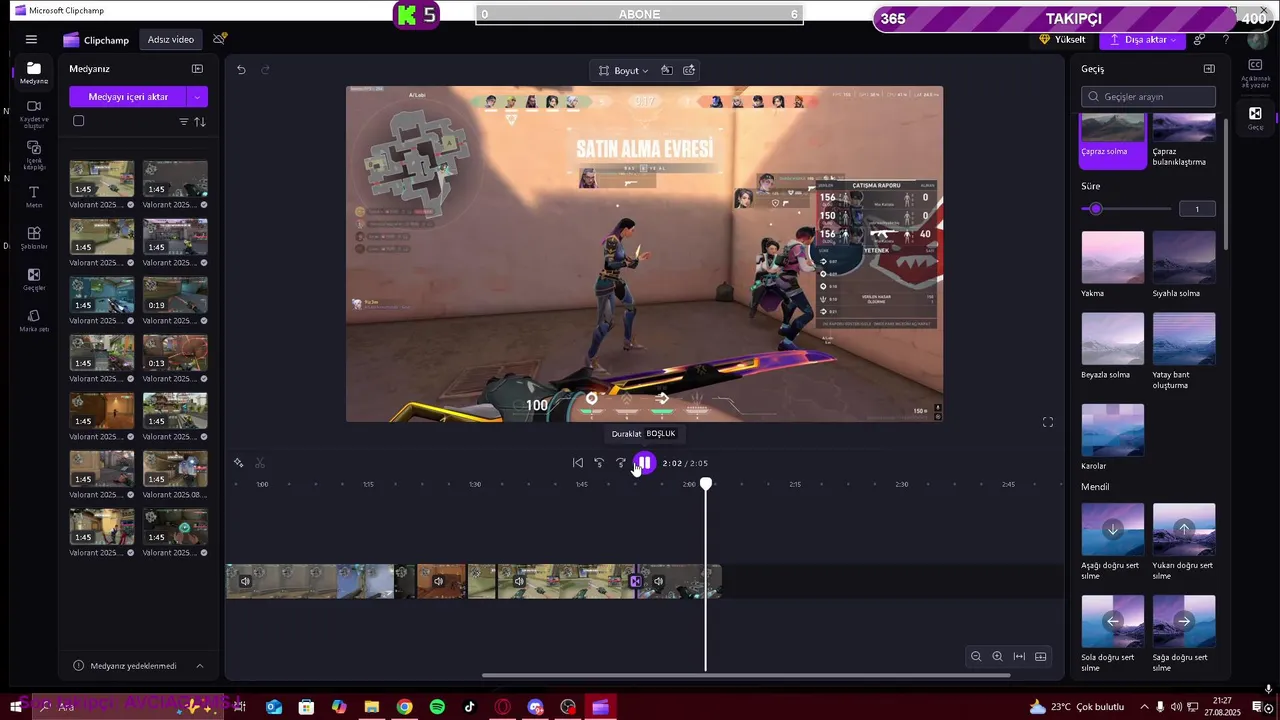1280x720 pixels.
Task: Adjust the Süre duration slider
Action: click(x=1096, y=209)
